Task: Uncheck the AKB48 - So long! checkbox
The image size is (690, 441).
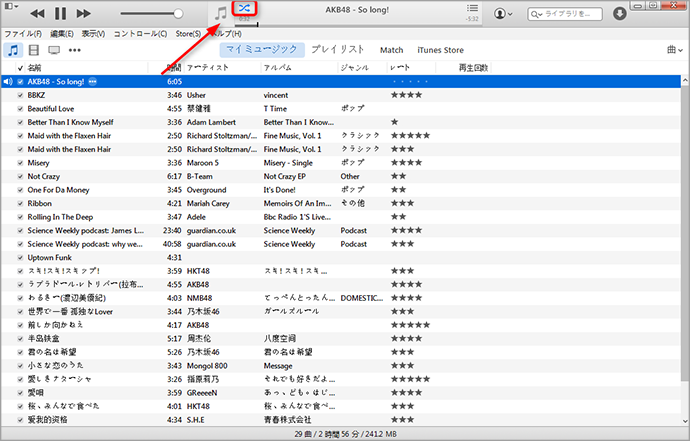Action: coord(20,82)
